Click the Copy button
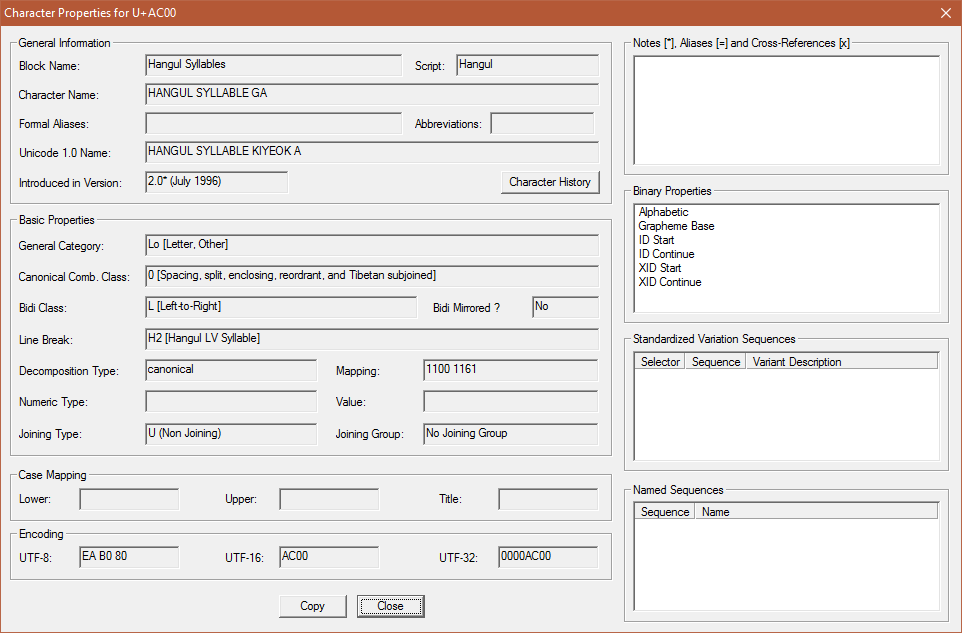 point(312,606)
